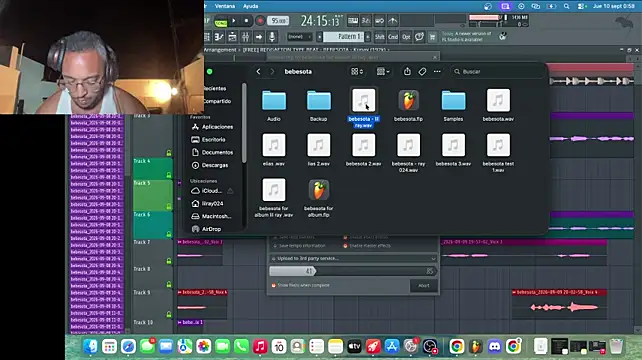Screen dimensions: 642x360
Task: Open the channel rack icon in toolbar
Action: 232,37
